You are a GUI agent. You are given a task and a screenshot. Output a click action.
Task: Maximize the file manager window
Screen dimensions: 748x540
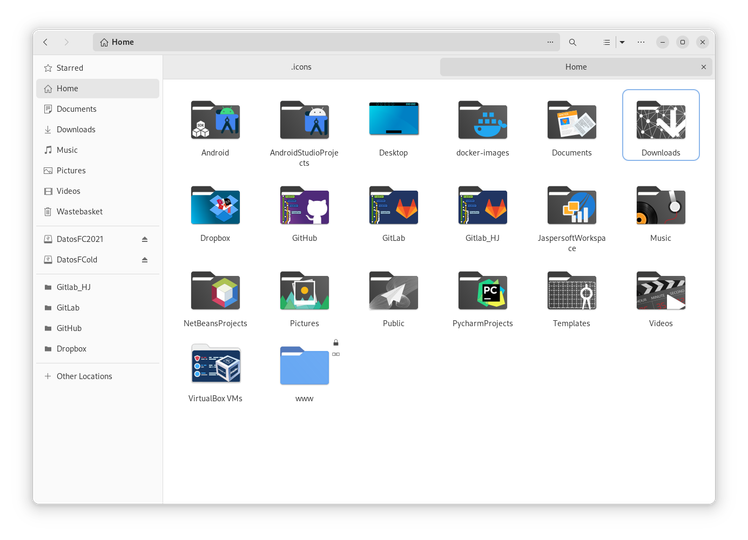[683, 42]
